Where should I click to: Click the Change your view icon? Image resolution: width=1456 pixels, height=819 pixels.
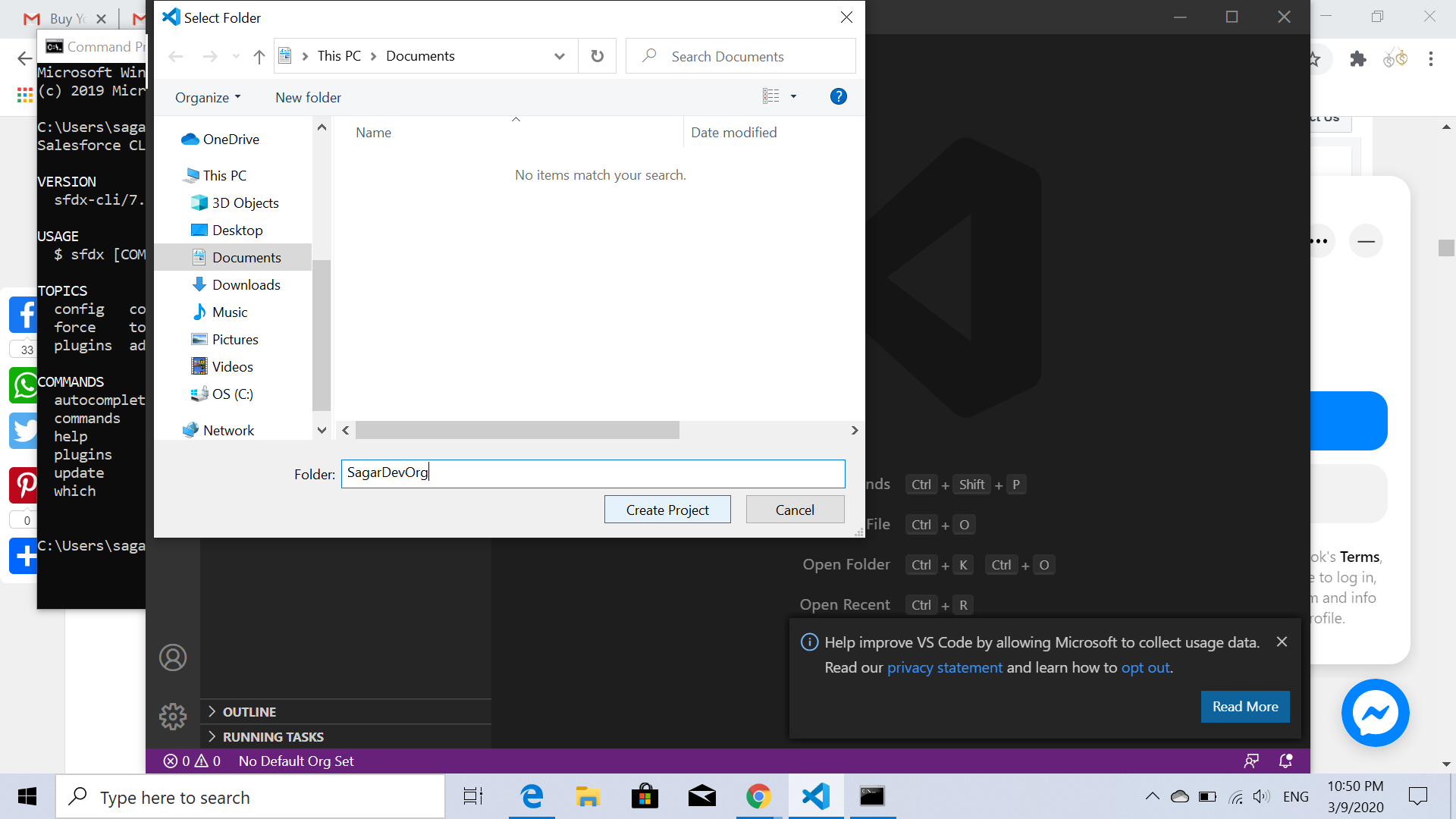(771, 96)
